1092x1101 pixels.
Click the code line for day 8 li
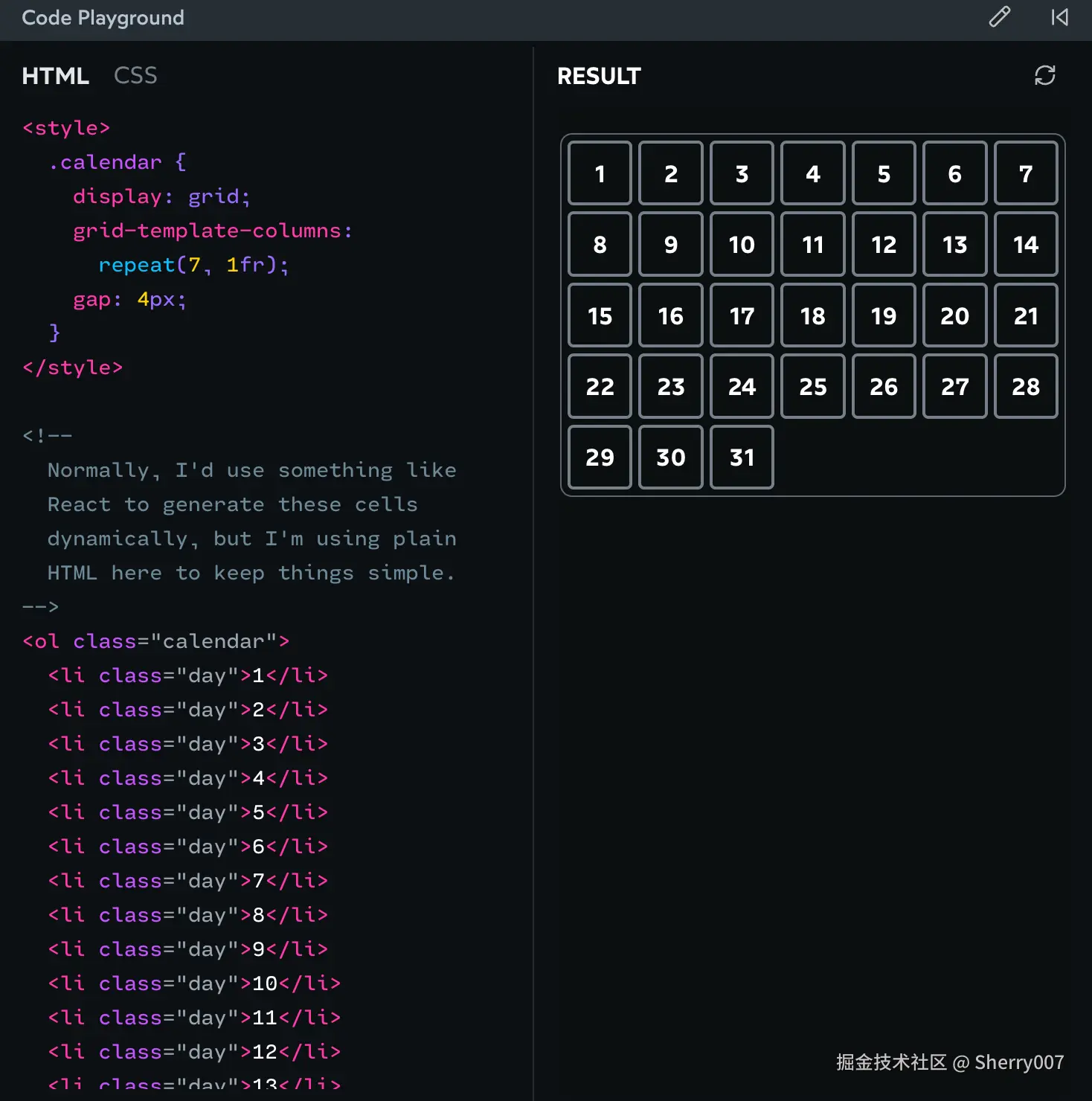click(x=187, y=915)
